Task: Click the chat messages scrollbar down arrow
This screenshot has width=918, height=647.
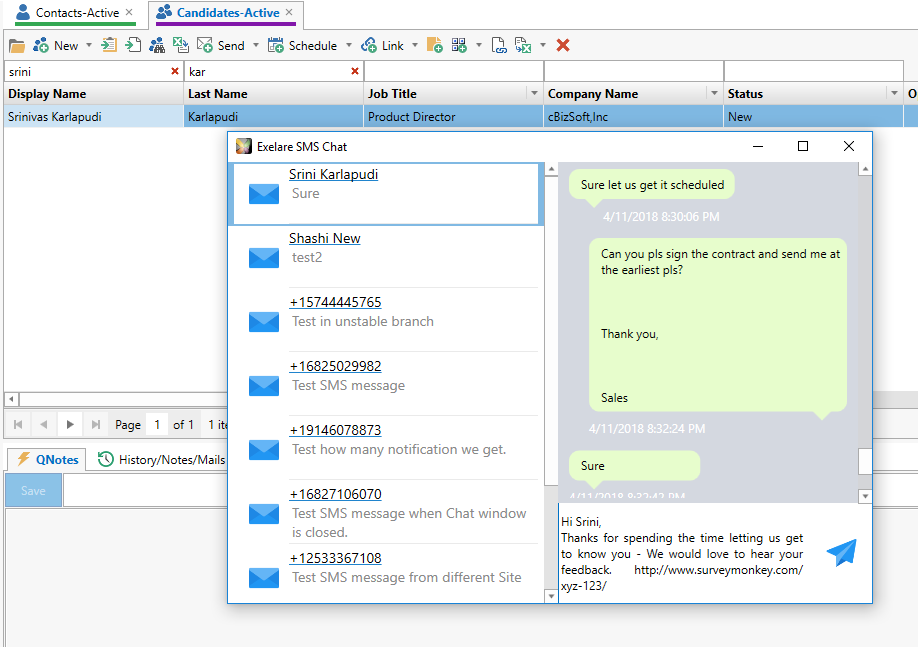Action: [865, 497]
